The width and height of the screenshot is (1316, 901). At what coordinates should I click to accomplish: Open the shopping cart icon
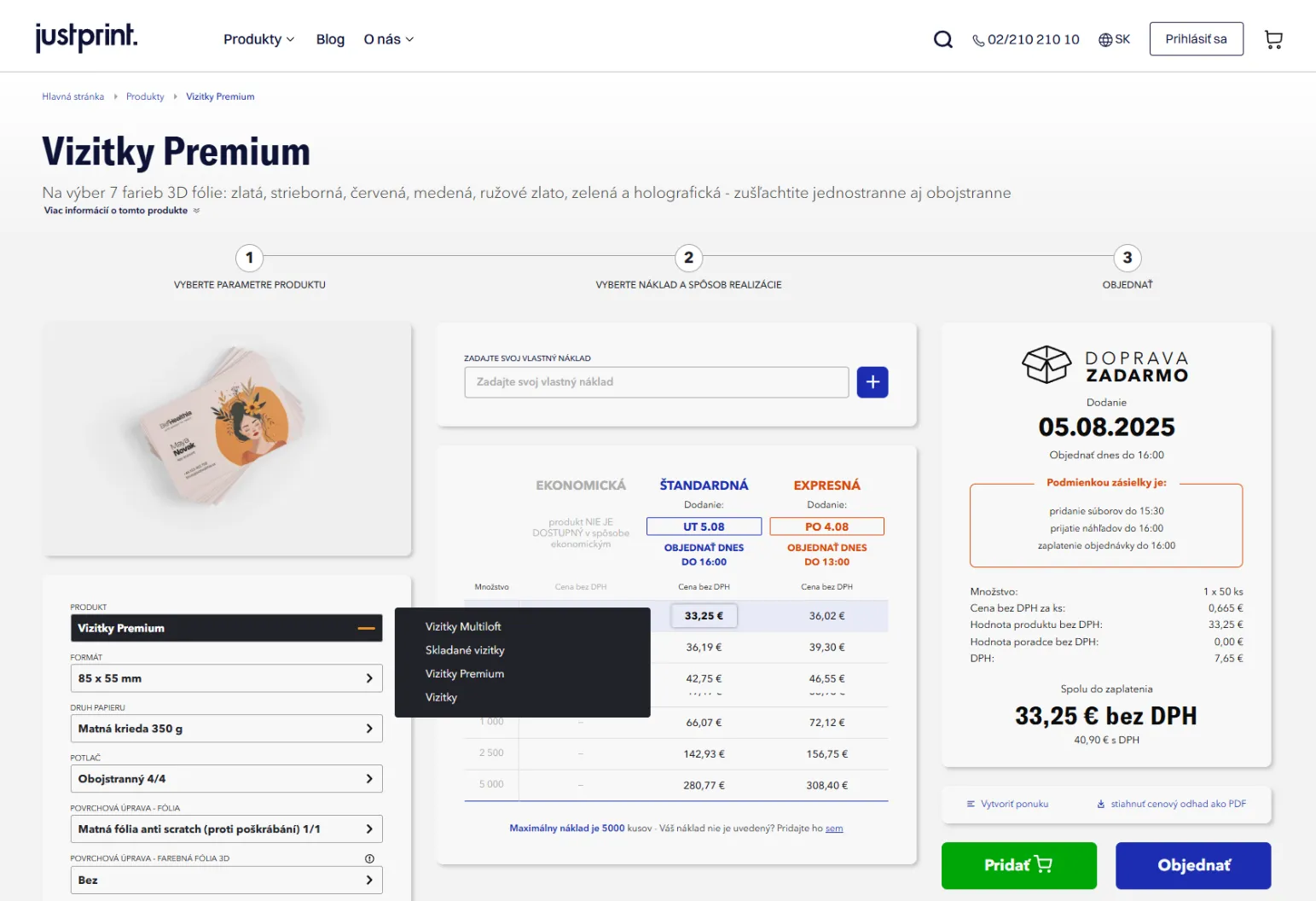(1273, 39)
